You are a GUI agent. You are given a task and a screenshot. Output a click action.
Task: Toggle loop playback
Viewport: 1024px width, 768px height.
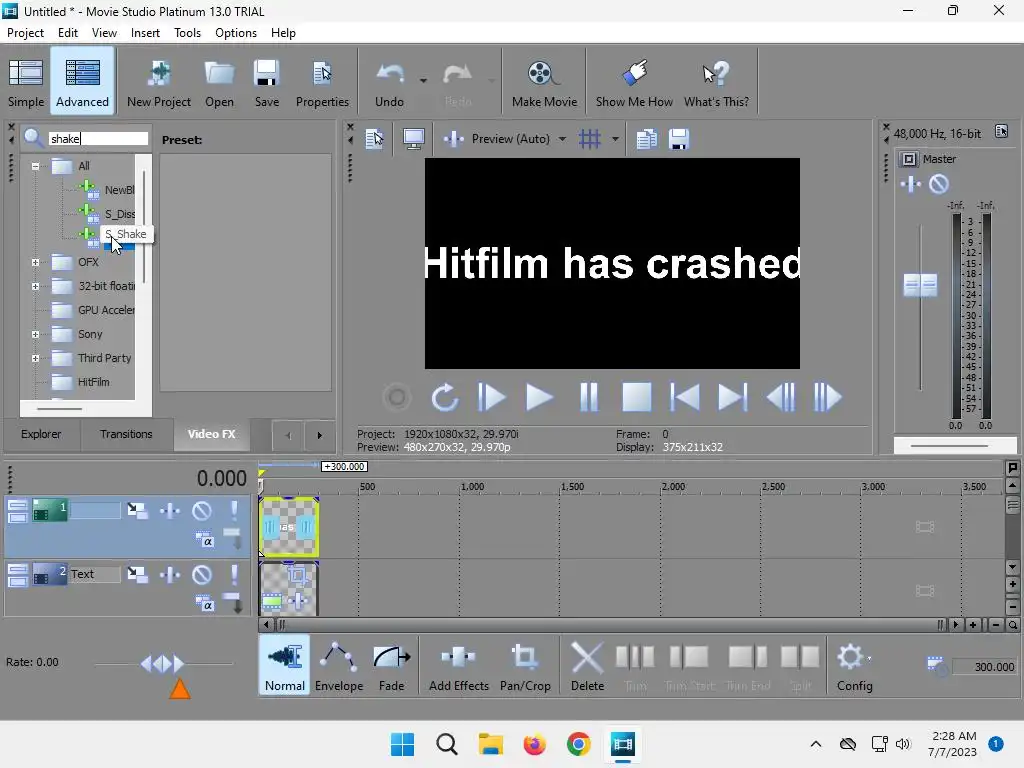click(x=445, y=398)
